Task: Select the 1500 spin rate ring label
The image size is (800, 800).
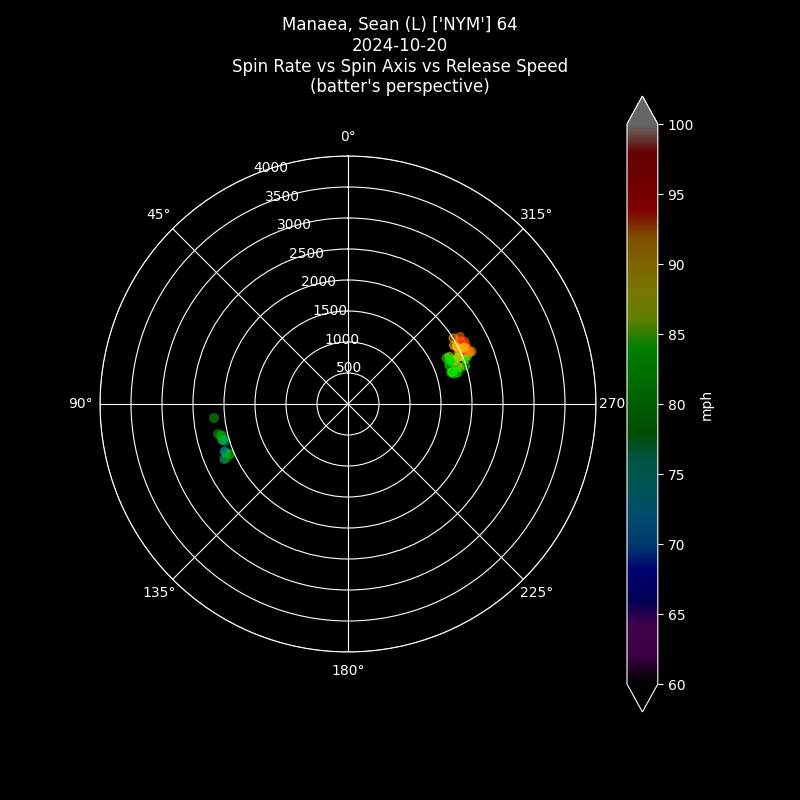Action: [x=330, y=310]
